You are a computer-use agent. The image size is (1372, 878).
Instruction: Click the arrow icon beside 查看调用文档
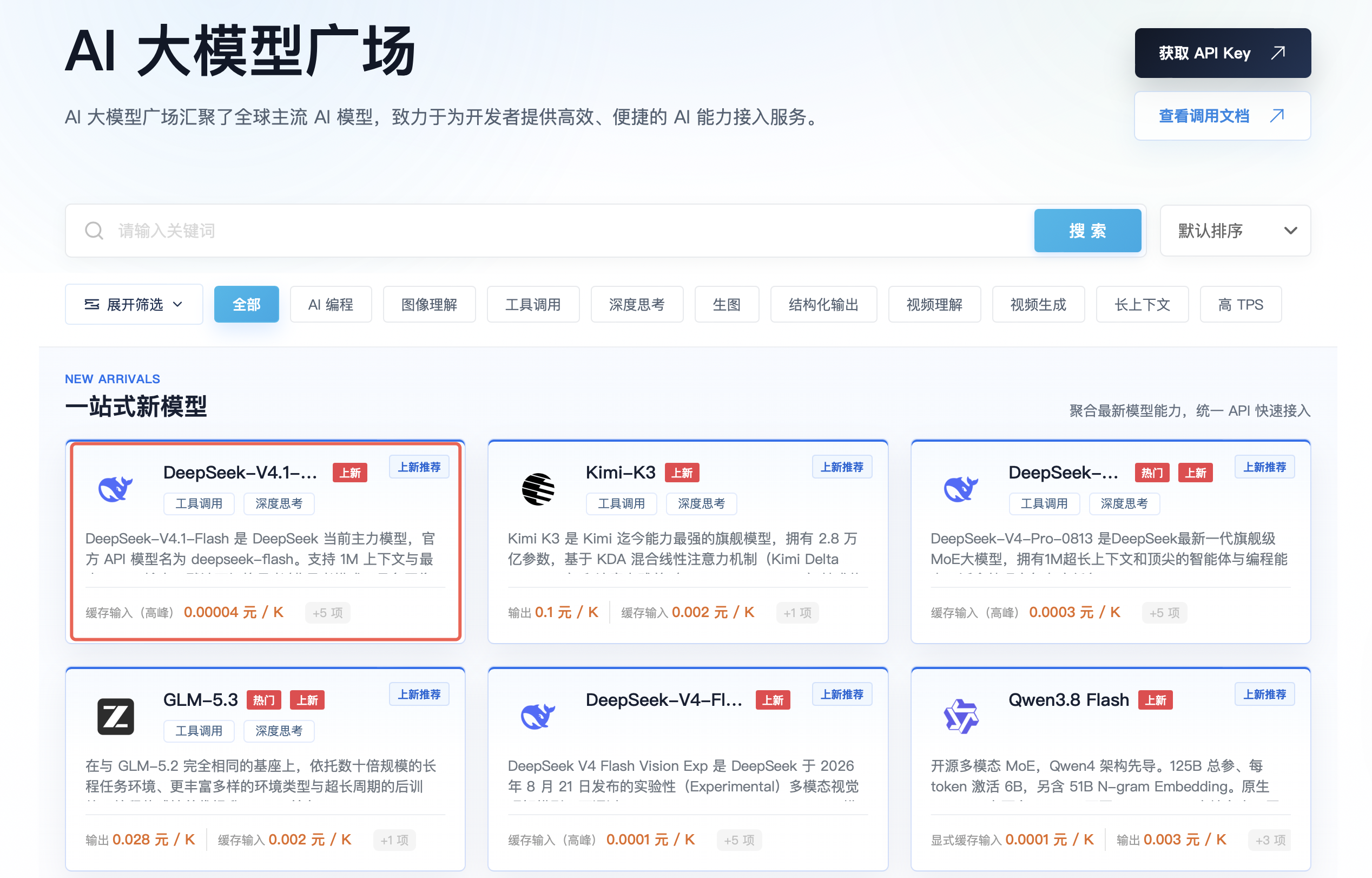coord(1277,116)
